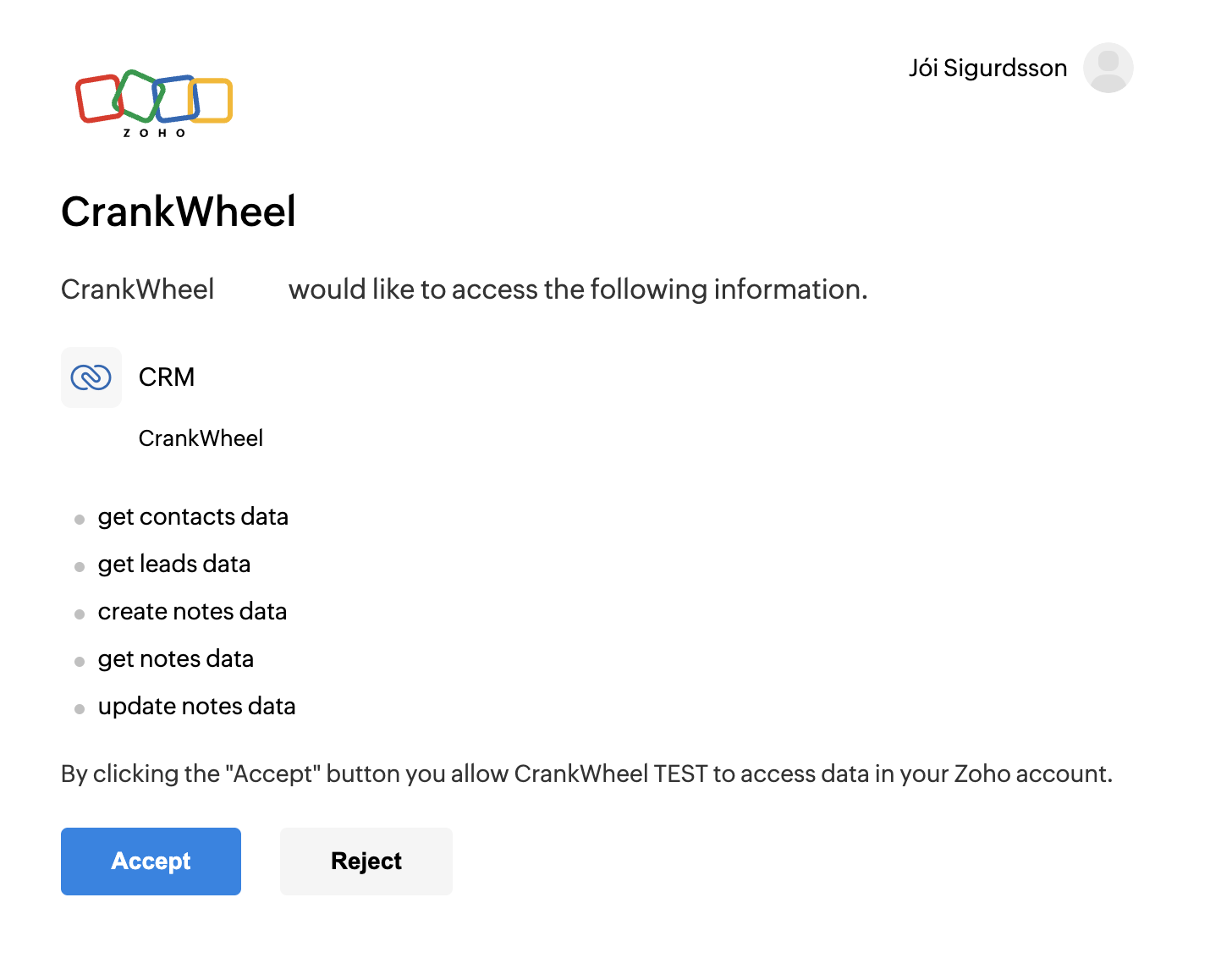The width and height of the screenshot is (1232, 958).
Task: Click the CRM chain-link icon
Action: coord(91,377)
